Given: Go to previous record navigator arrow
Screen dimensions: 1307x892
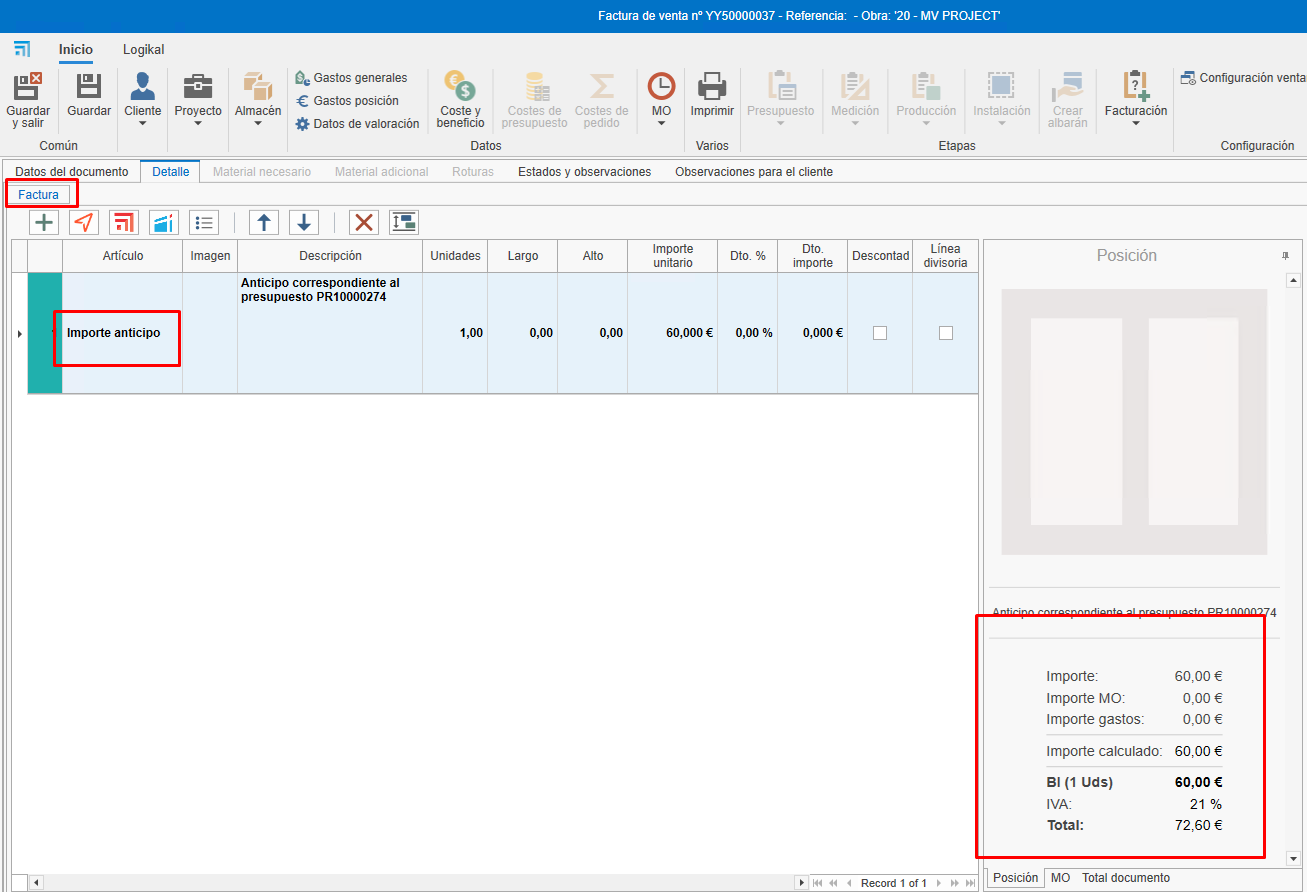Looking at the screenshot, I should 849,883.
